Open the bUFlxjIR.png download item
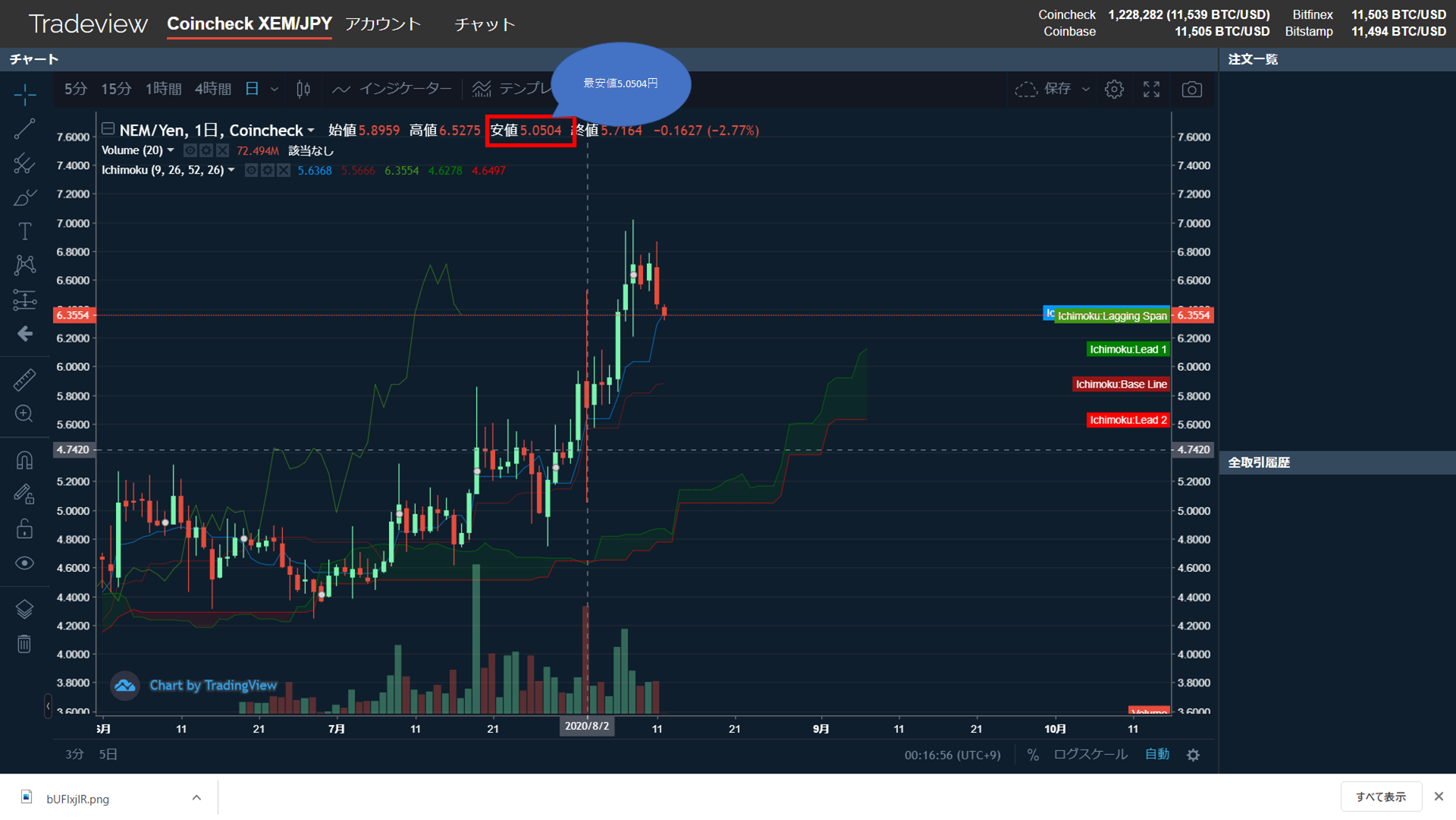Image resolution: width=1456 pixels, height=820 pixels. (x=77, y=799)
